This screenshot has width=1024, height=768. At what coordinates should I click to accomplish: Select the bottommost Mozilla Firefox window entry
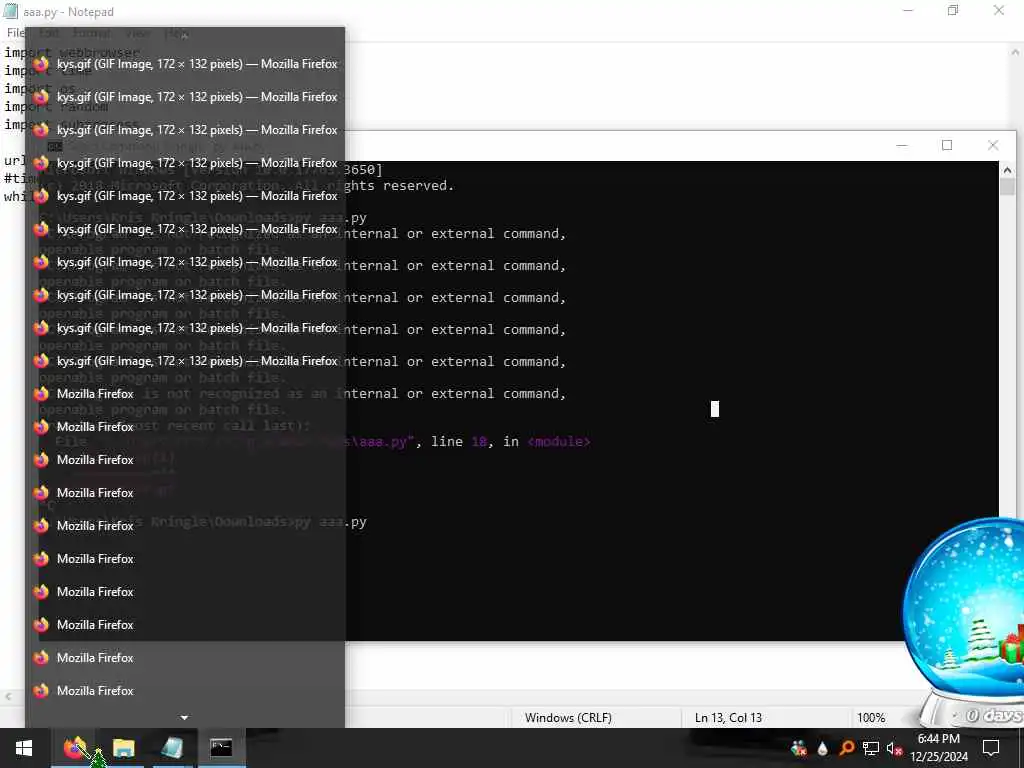click(185, 691)
